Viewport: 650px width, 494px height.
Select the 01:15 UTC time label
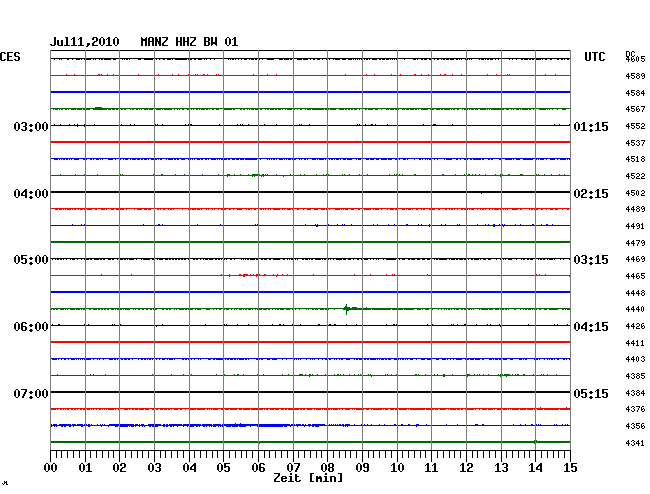point(590,127)
